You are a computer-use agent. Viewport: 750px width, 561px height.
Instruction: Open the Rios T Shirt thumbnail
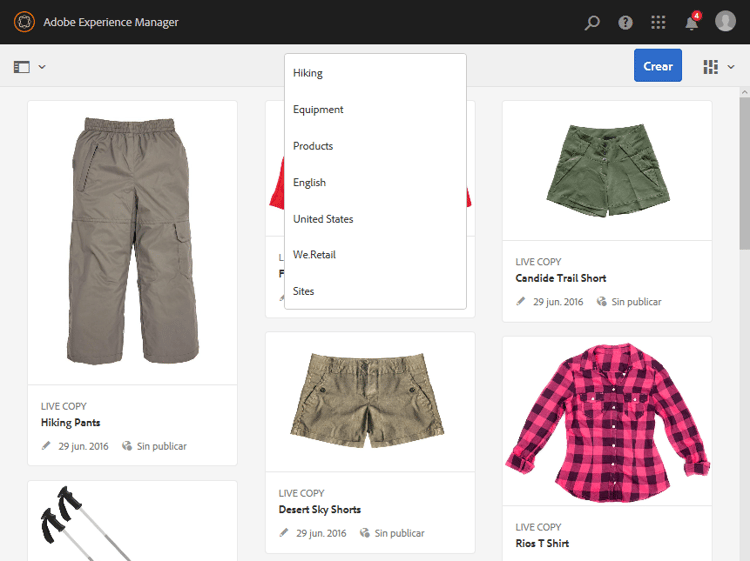[x=607, y=421]
